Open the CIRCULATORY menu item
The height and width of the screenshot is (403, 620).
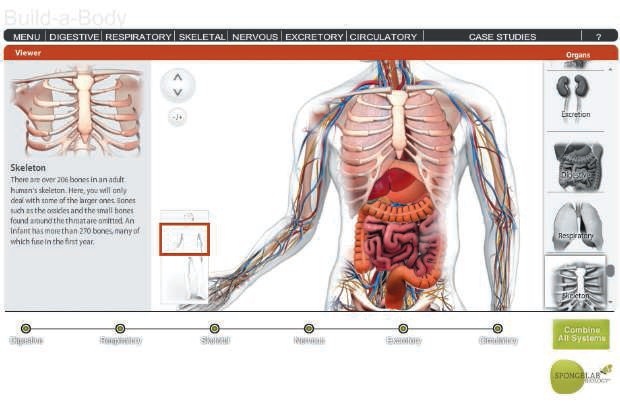pos(383,37)
